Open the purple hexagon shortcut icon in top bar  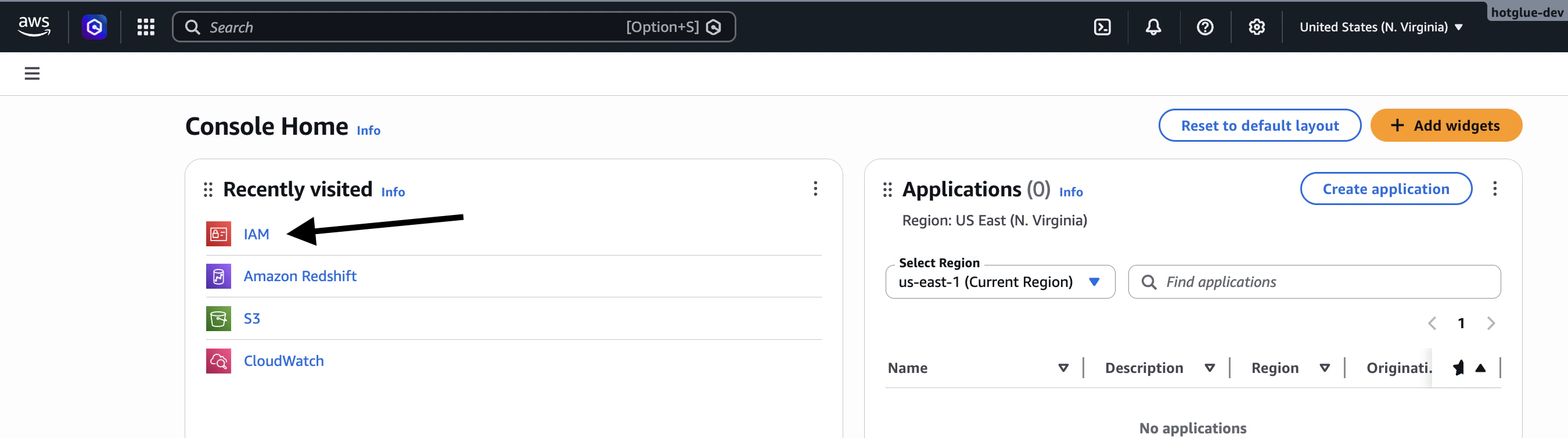94,27
